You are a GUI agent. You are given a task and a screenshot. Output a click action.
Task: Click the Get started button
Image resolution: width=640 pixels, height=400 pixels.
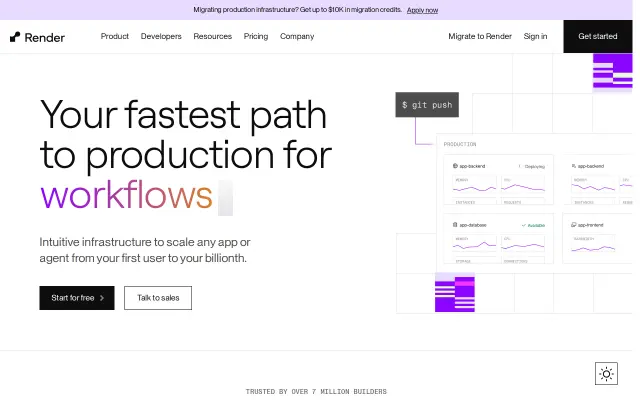pyautogui.click(x=598, y=36)
